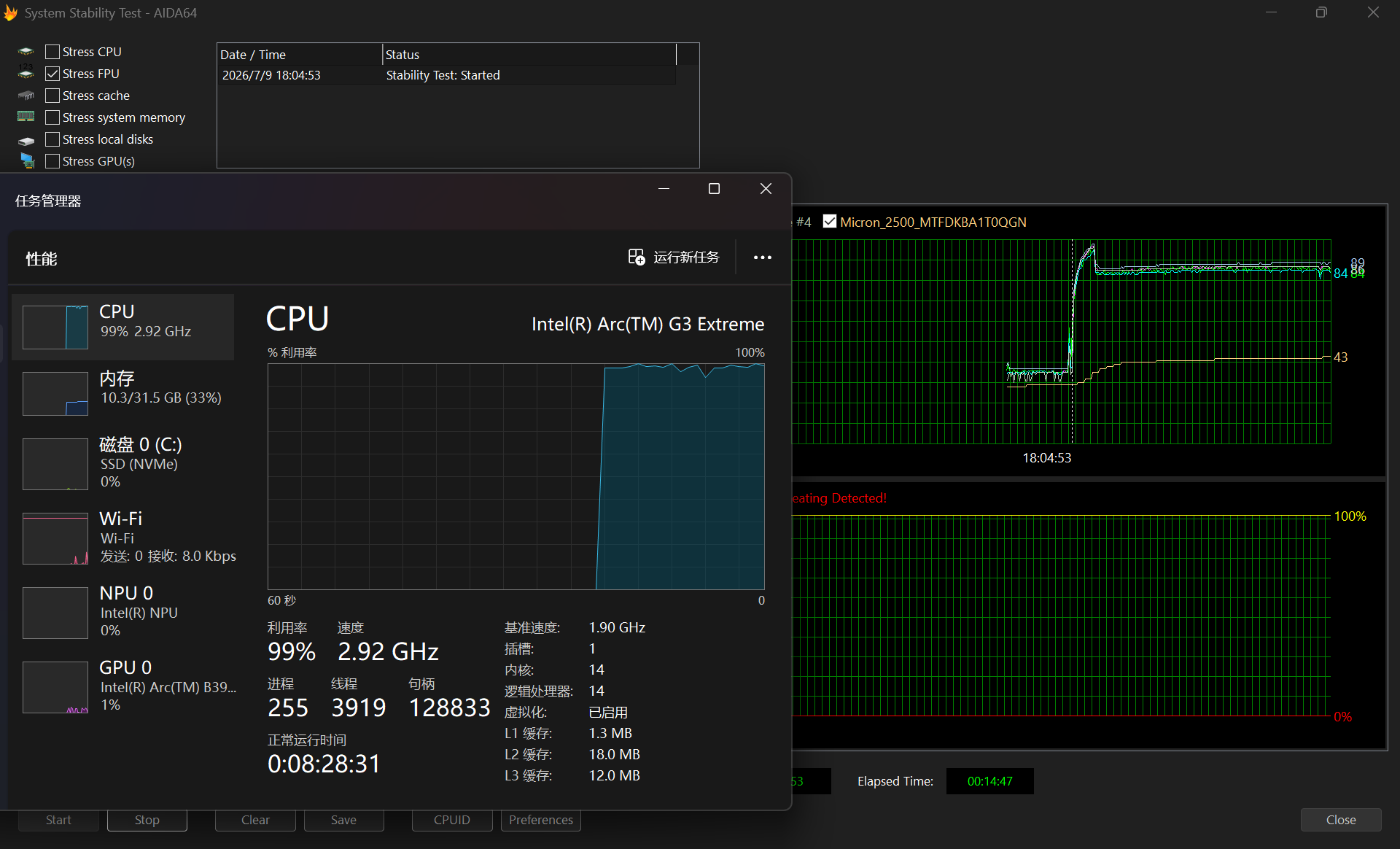Click the AIDA64 flame app icon
Screen dimensions: 1400x849
pyautogui.click(x=10, y=12)
